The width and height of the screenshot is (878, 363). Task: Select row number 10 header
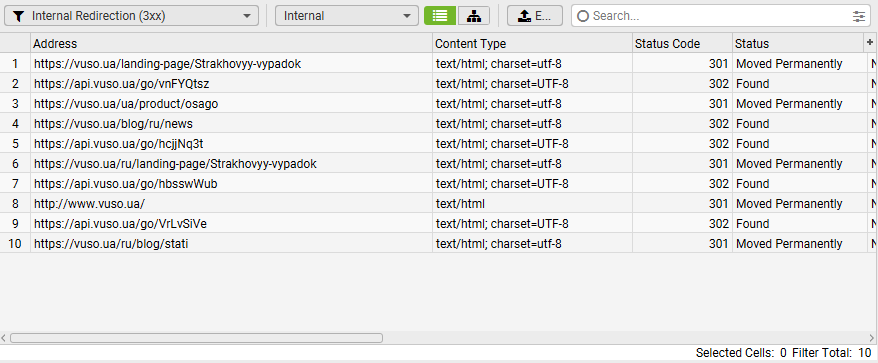pyautogui.click(x=15, y=244)
